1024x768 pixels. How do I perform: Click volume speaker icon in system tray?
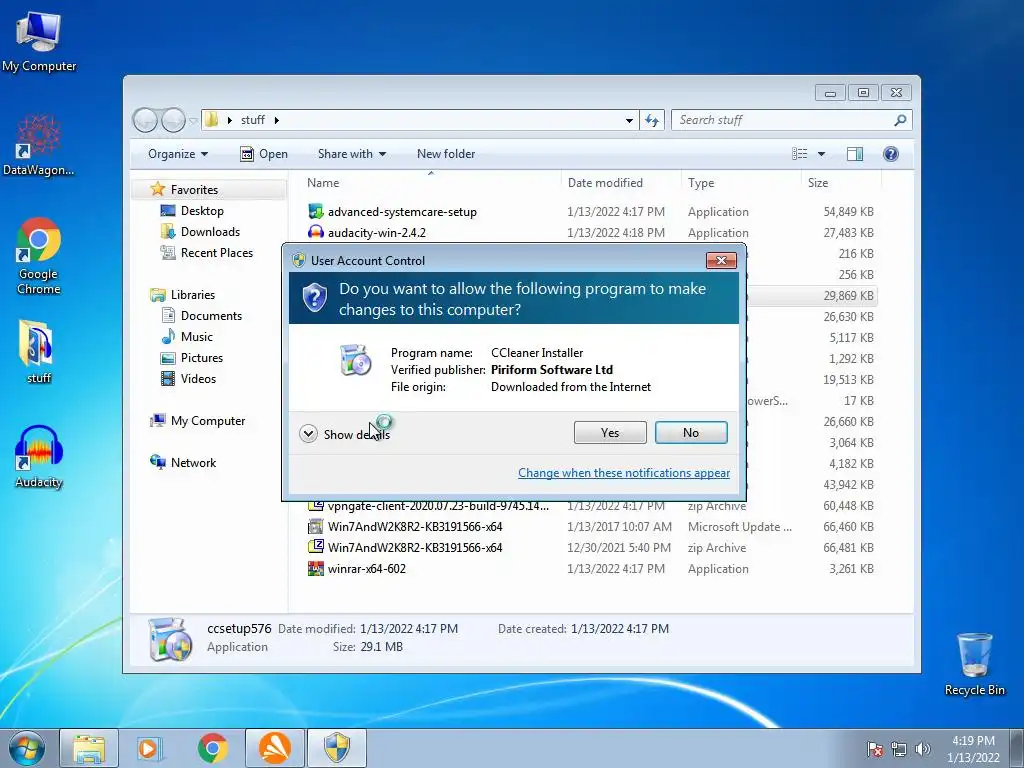pyautogui.click(x=923, y=749)
